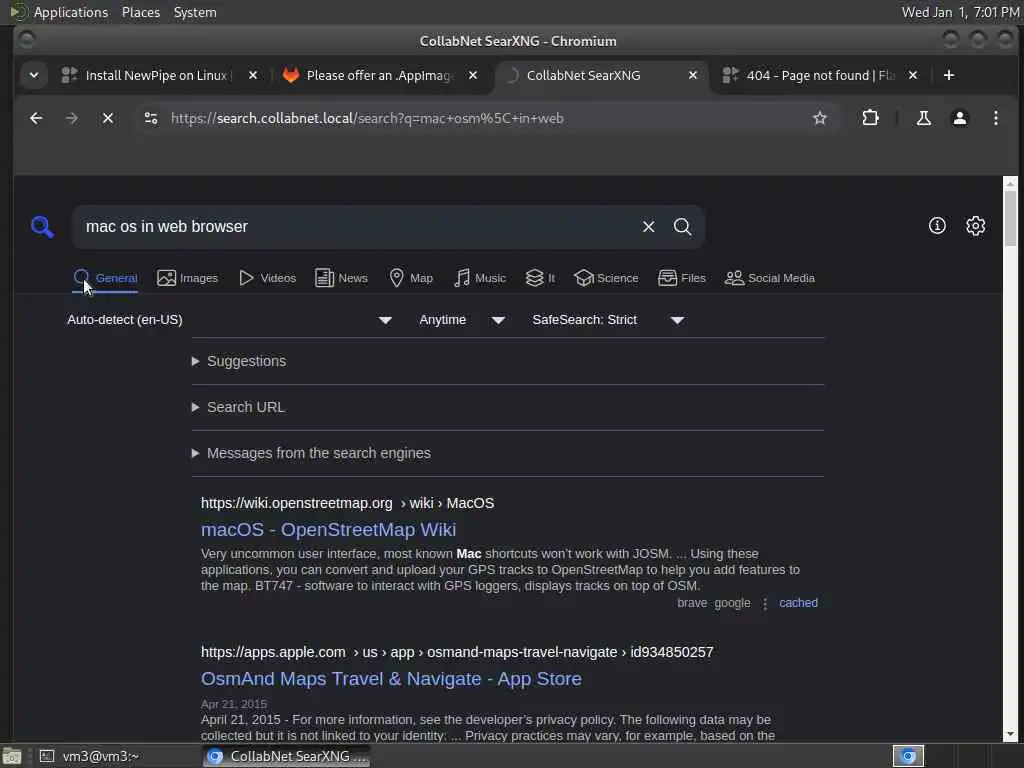Click the forward navigation arrow
The width and height of the screenshot is (1024, 768).
[72, 118]
